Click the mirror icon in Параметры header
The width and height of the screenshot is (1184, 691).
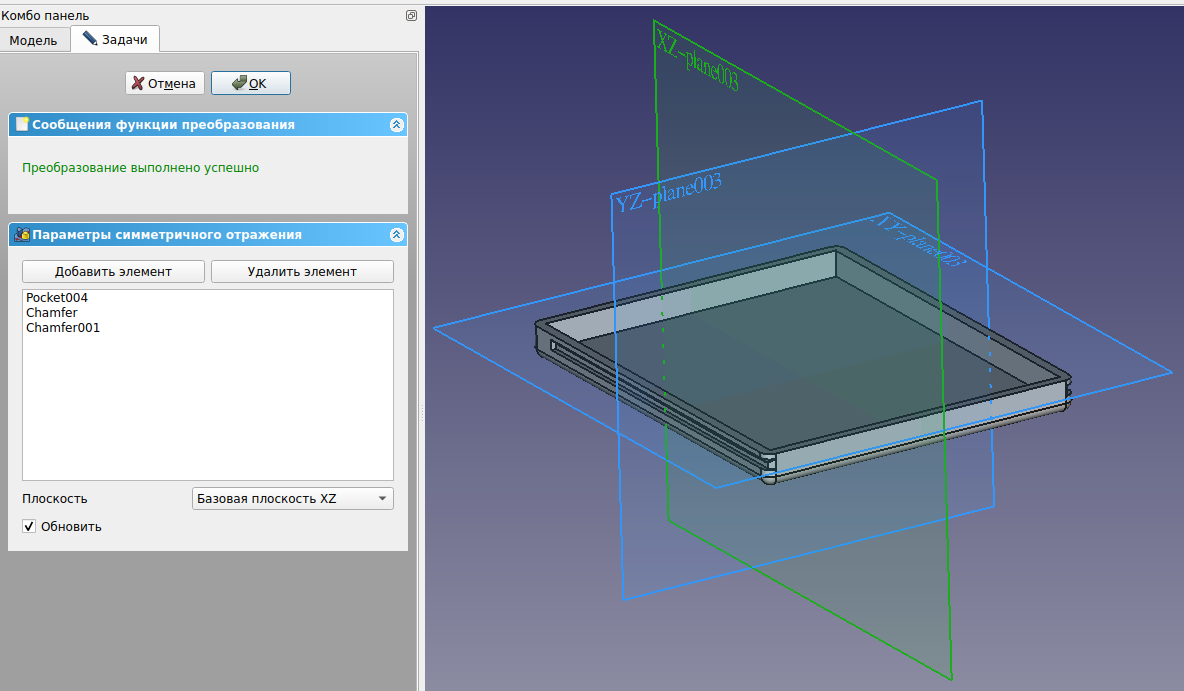pyautogui.click(x=22, y=235)
